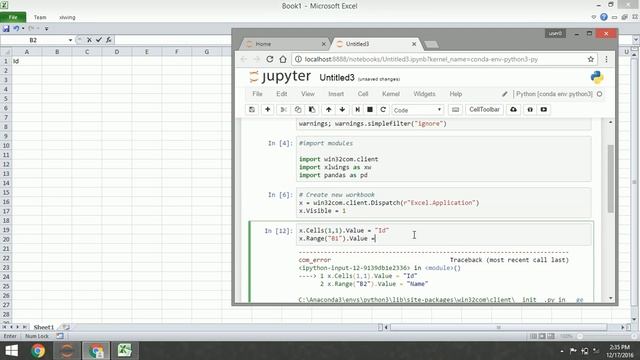Click the Python logo in notebook header
This screenshot has height=360, width=640.
point(597,78)
